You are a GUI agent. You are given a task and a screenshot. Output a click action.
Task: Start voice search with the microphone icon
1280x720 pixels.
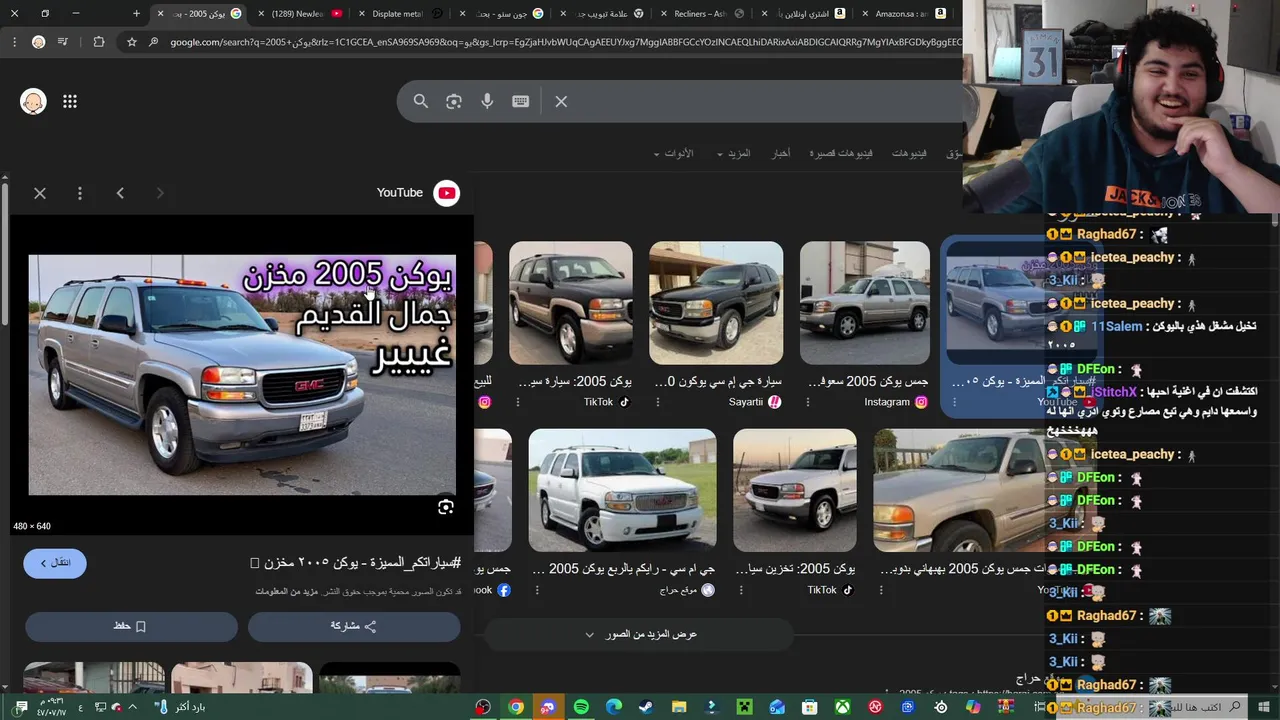click(x=487, y=101)
